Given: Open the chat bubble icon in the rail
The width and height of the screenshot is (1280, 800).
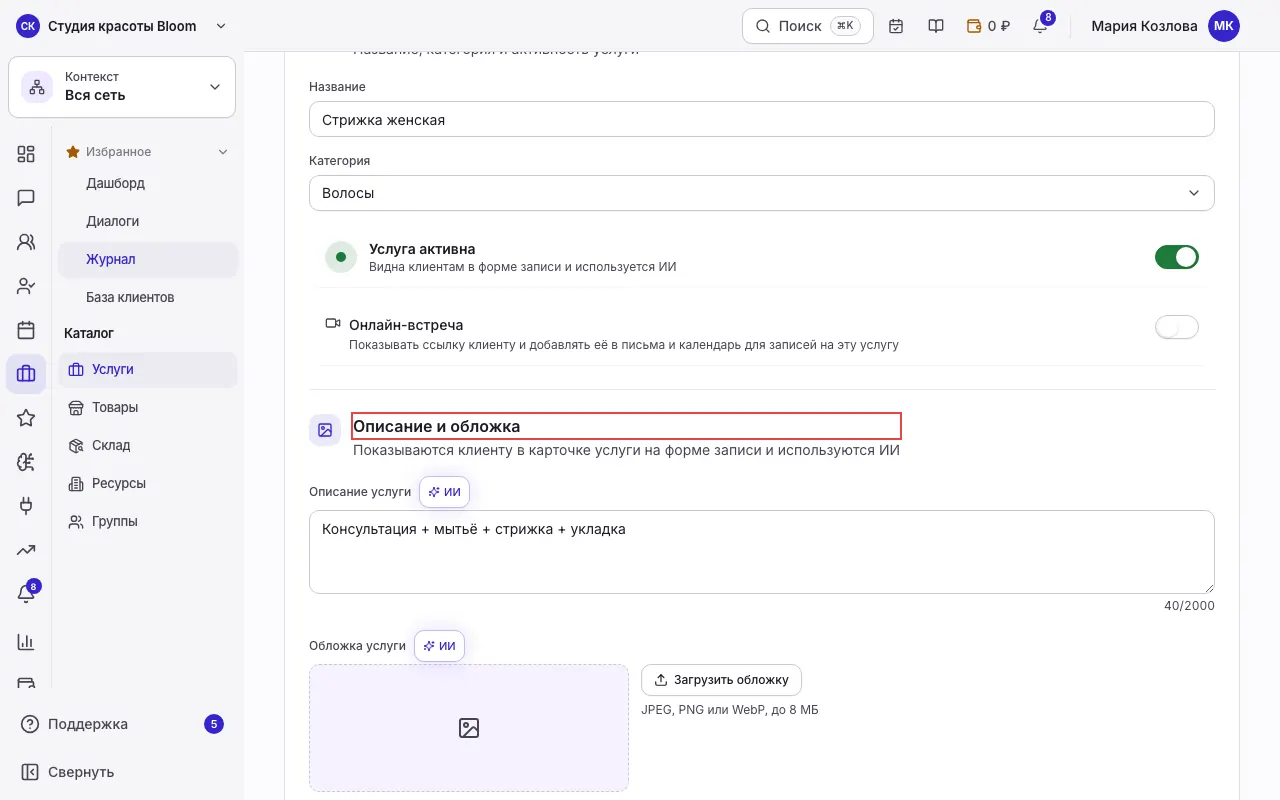Looking at the screenshot, I should tap(26, 198).
